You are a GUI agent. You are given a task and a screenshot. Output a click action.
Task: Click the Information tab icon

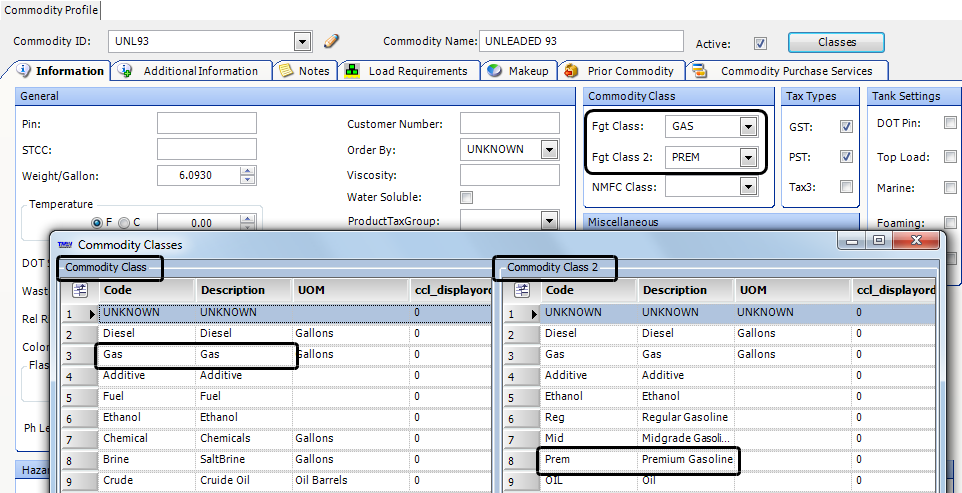[x=24, y=71]
